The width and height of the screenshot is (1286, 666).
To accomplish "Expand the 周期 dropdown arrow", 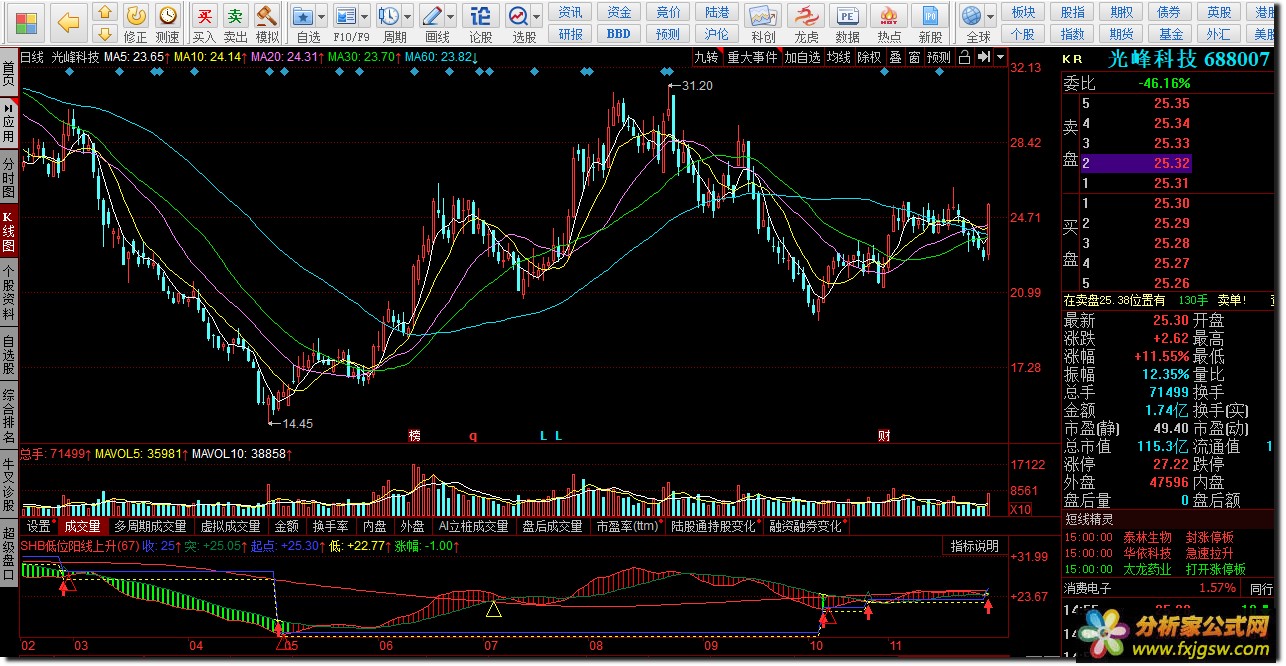I will click(x=408, y=17).
